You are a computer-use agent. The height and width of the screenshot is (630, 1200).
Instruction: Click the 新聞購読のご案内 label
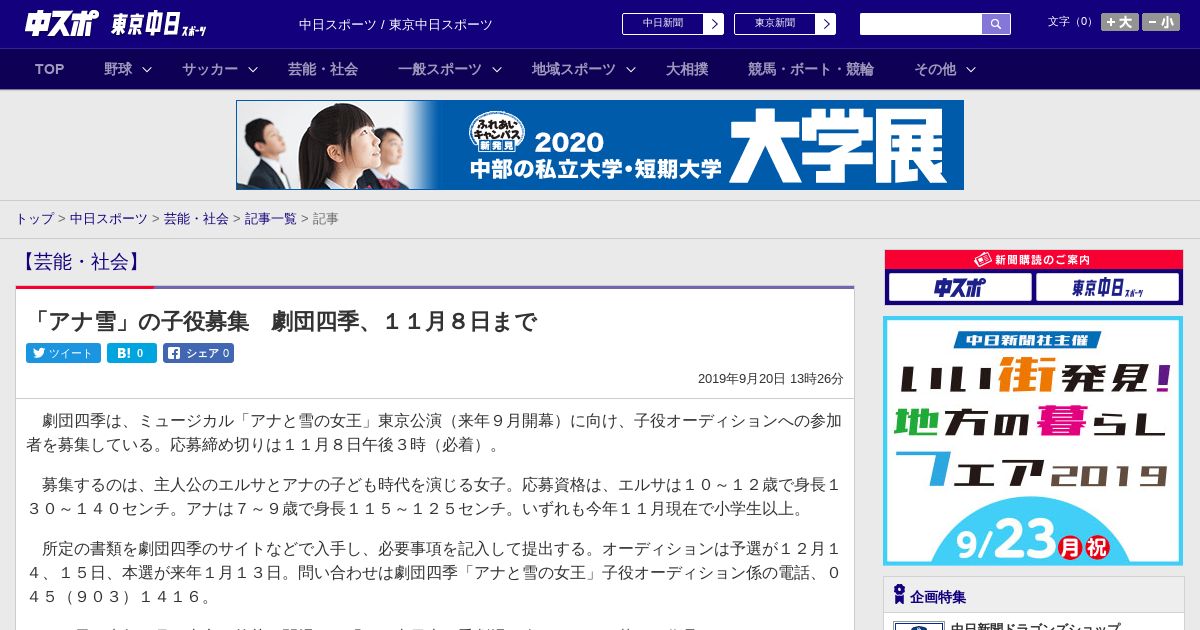click(x=1033, y=259)
